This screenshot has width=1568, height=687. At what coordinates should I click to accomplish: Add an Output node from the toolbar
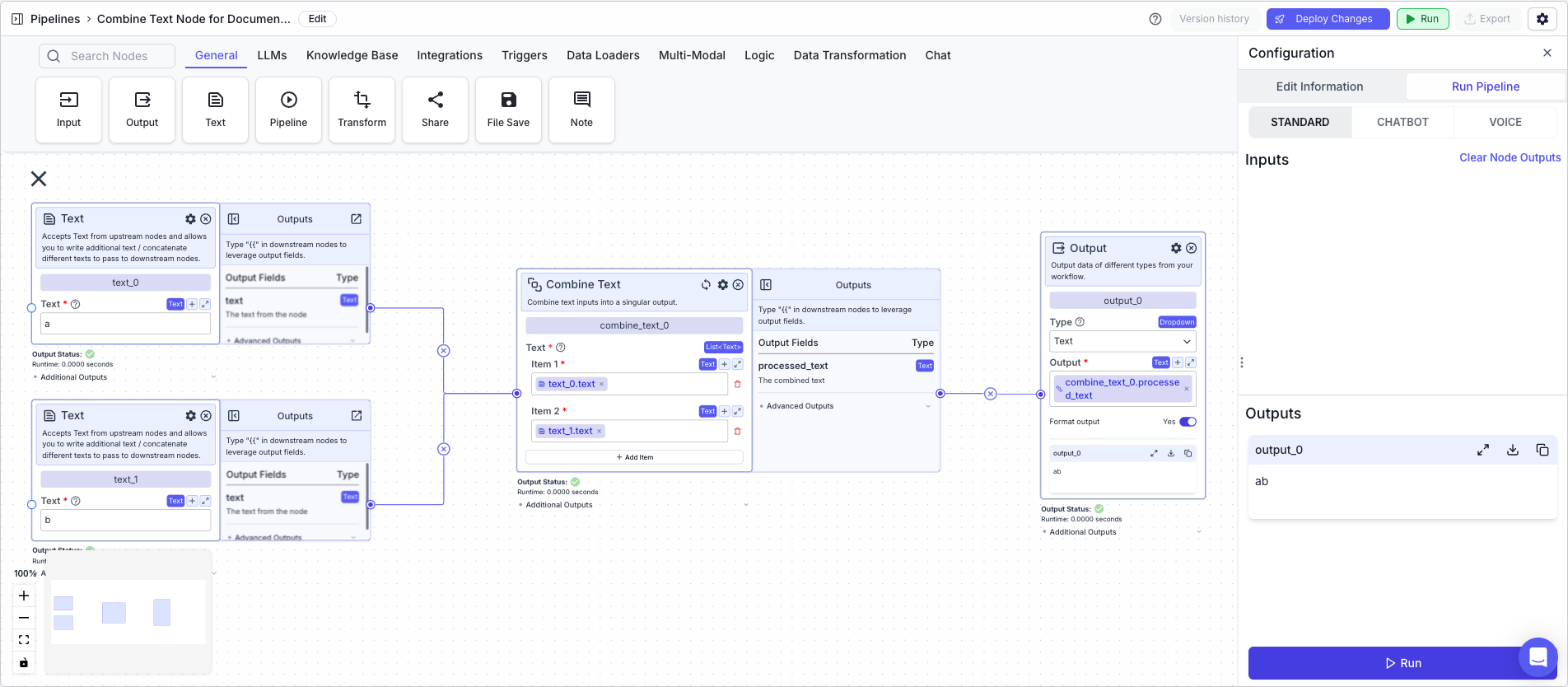[142, 110]
